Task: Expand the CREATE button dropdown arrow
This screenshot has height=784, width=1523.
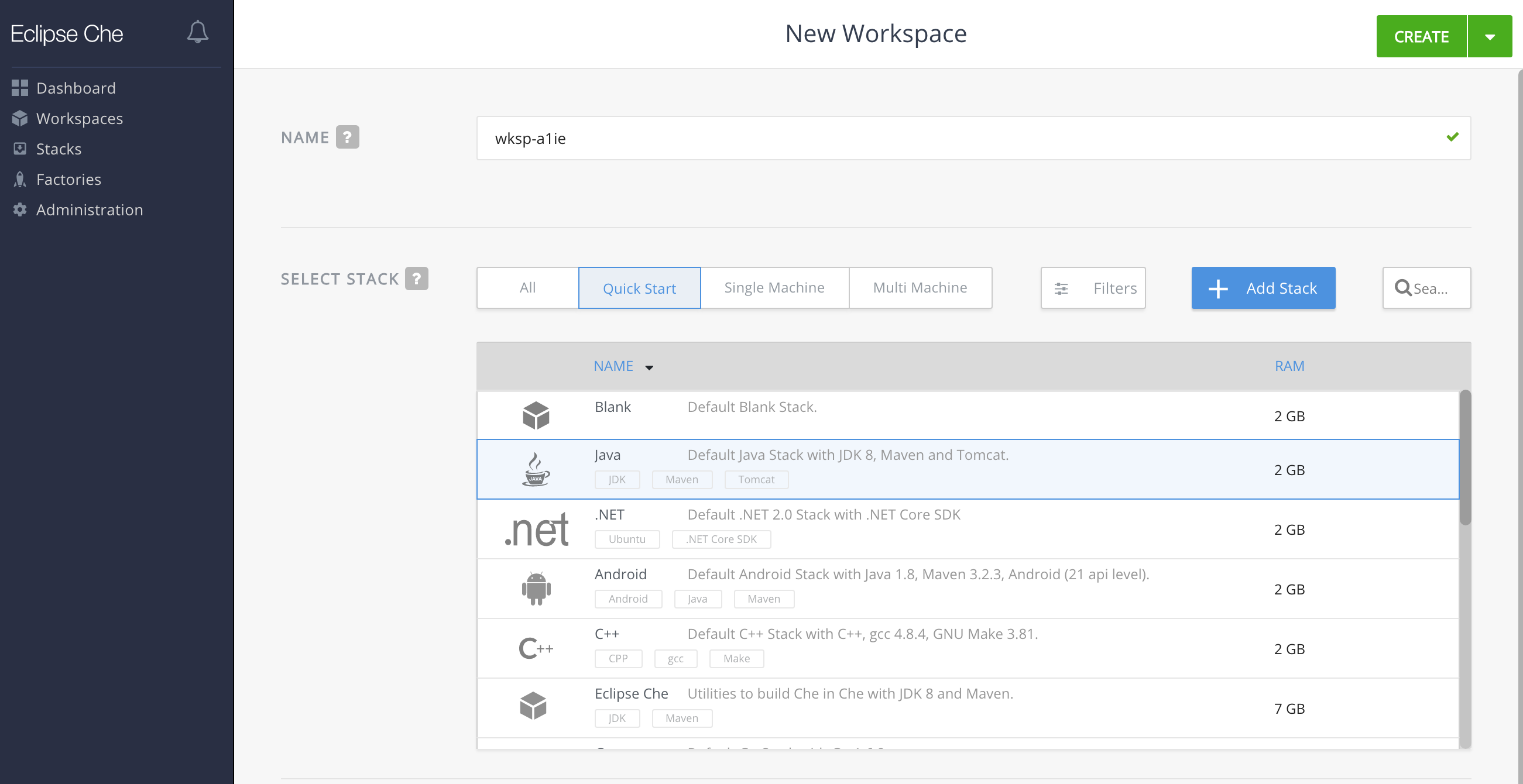Action: tap(1489, 37)
